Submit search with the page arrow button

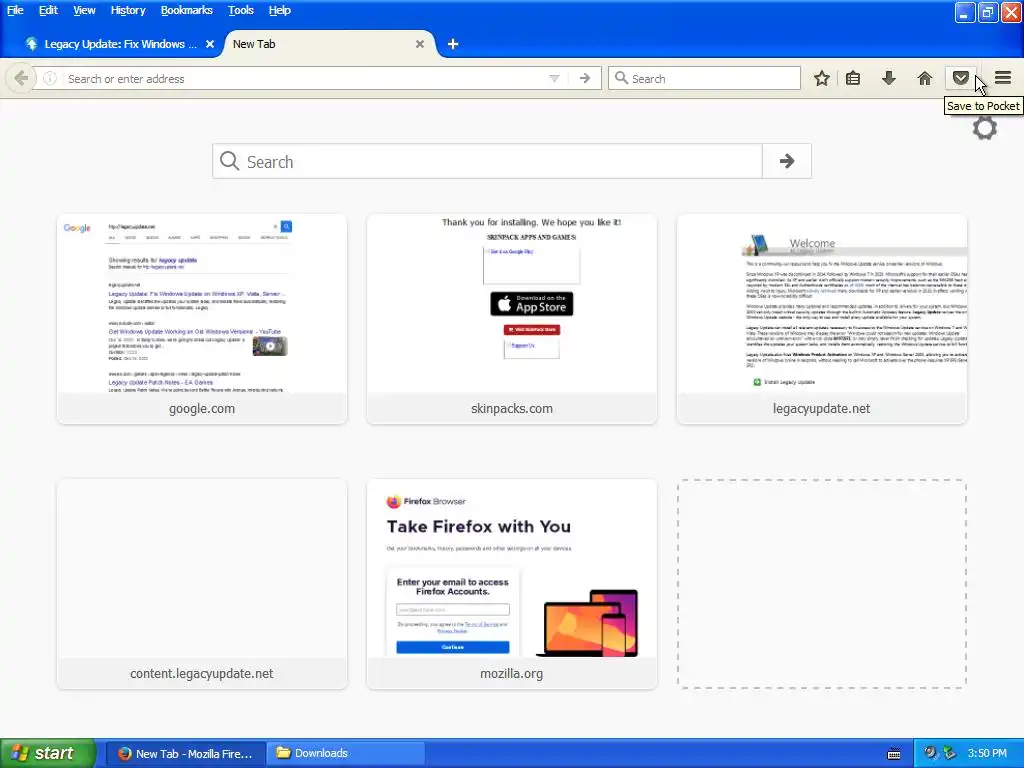click(x=787, y=161)
